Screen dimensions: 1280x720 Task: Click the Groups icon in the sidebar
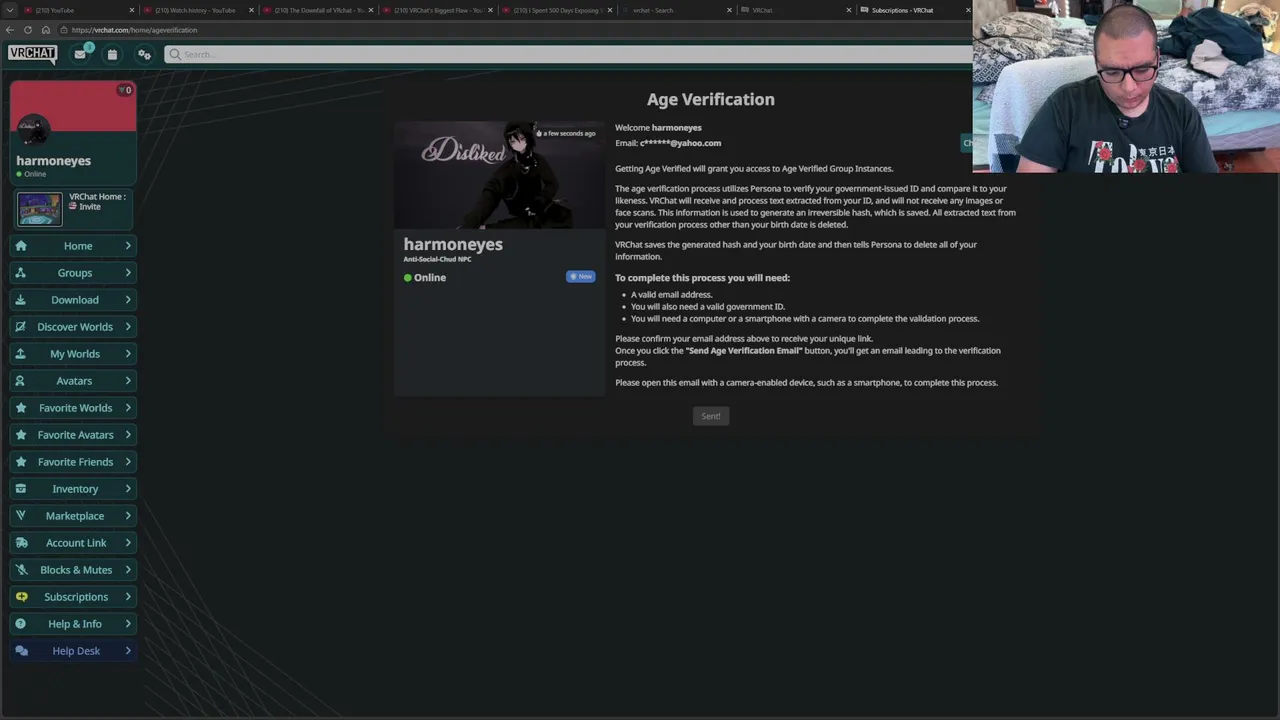[x=21, y=273]
